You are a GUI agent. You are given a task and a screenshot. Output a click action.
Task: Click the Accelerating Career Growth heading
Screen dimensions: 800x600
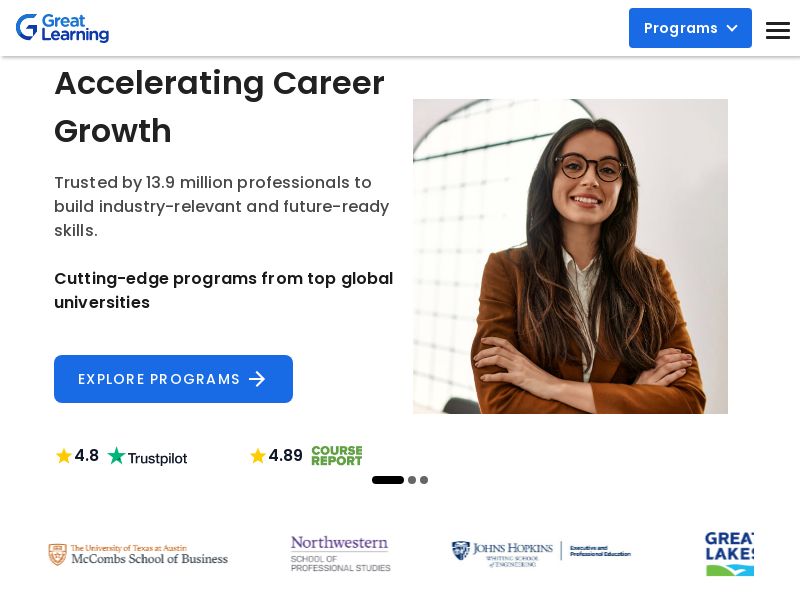coord(219,107)
